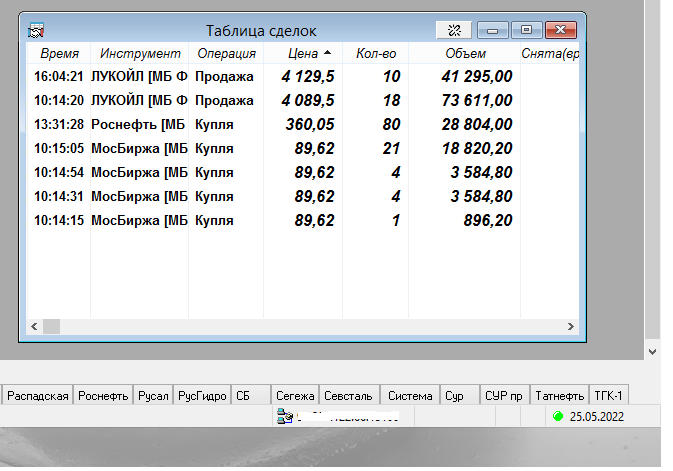Select the Роснефть deal at 13:31:28
This screenshot has width=673, height=471.
click(303, 125)
